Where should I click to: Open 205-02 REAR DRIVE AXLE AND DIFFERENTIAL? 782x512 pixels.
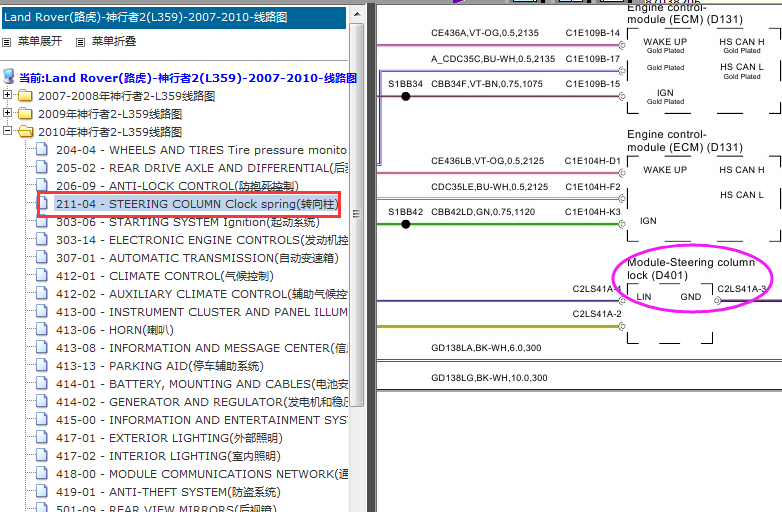(201, 168)
